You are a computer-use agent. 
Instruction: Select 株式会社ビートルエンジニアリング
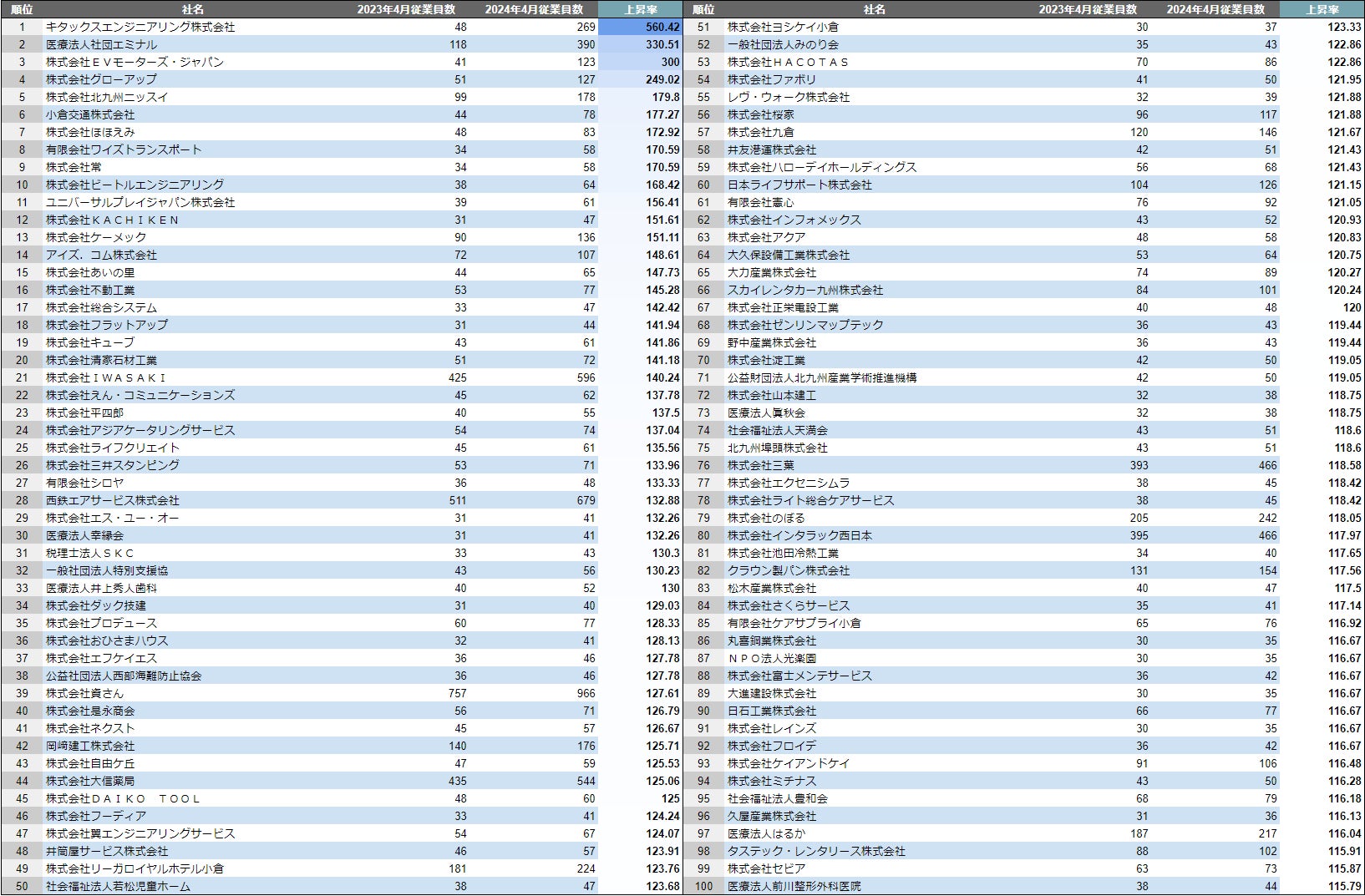134,185
